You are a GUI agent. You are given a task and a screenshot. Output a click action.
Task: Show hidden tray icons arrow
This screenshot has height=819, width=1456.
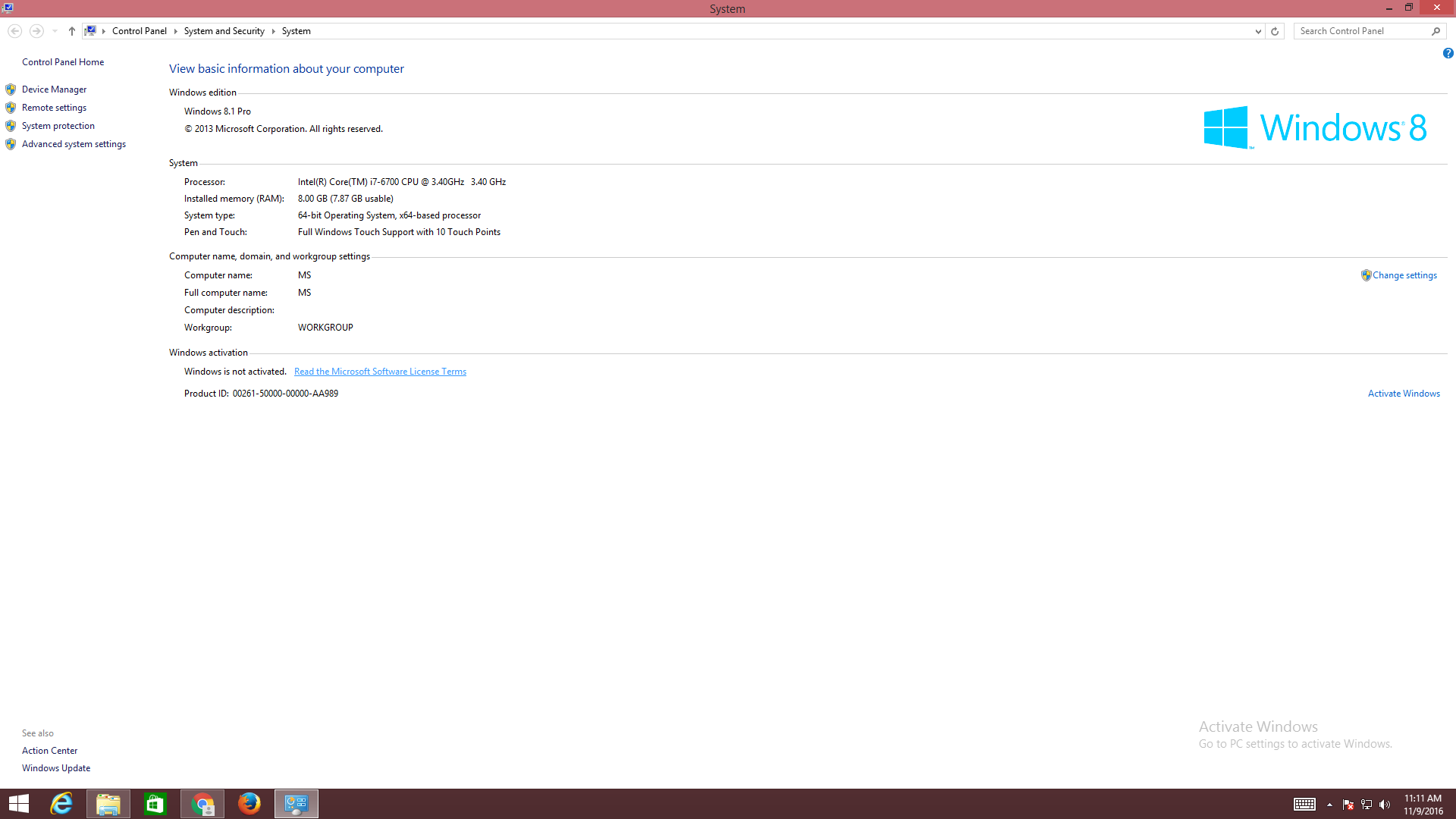click(x=1329, y=805)
